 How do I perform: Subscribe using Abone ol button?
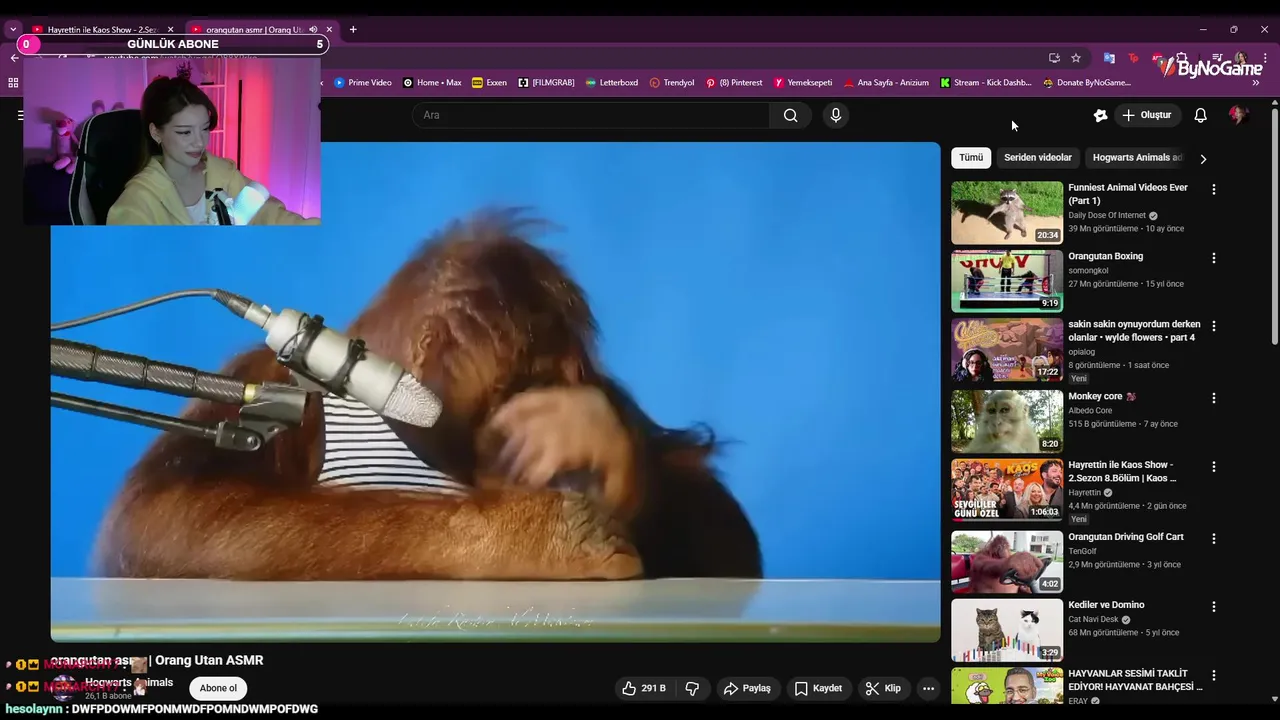click(x=218, y=688)
